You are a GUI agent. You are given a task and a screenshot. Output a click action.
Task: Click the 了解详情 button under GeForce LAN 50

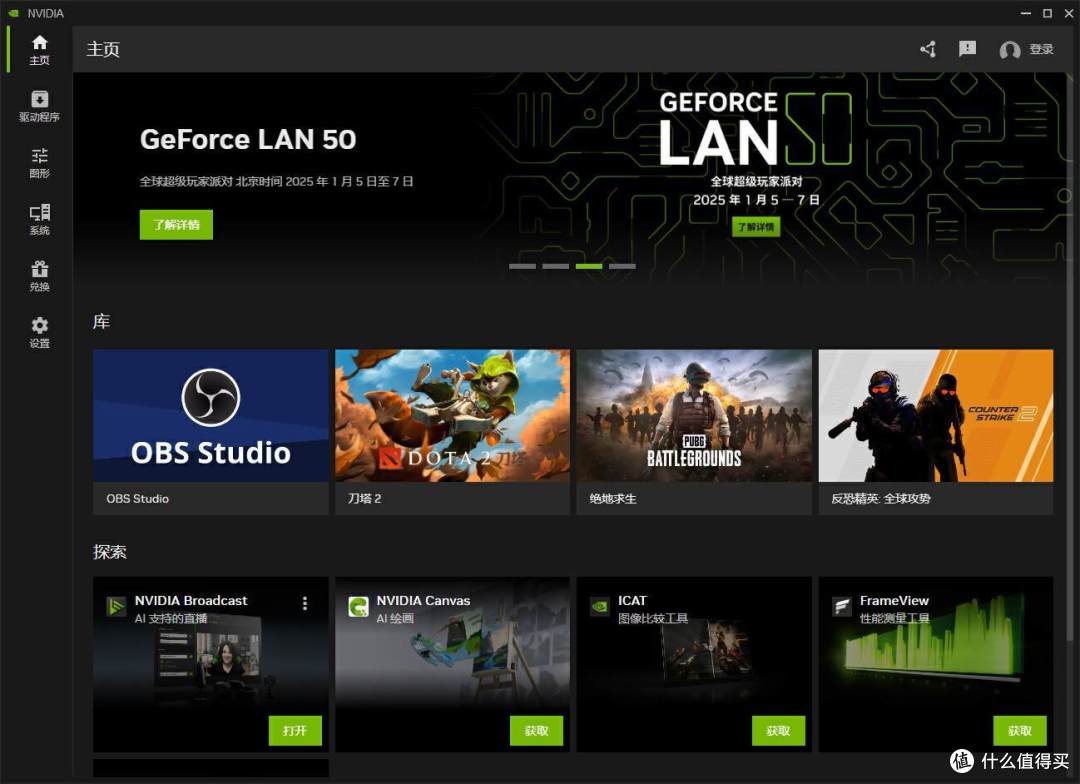176,225
